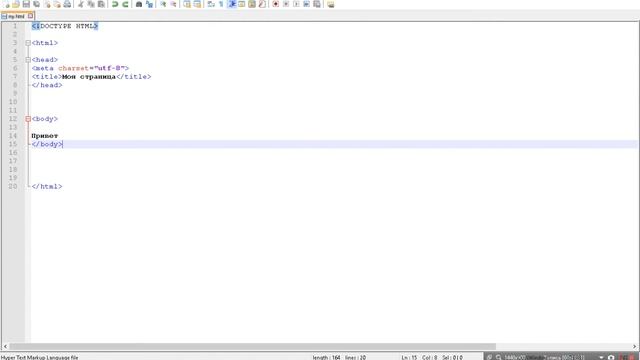Save the current file
This screenshot has width=640, height=360.
click(x=26, y=4)
